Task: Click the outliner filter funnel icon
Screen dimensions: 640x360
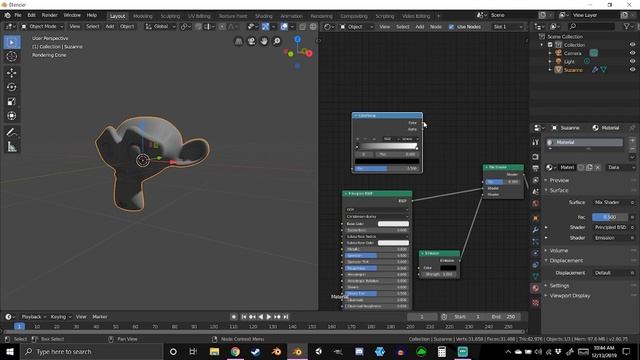Action: 627,27
